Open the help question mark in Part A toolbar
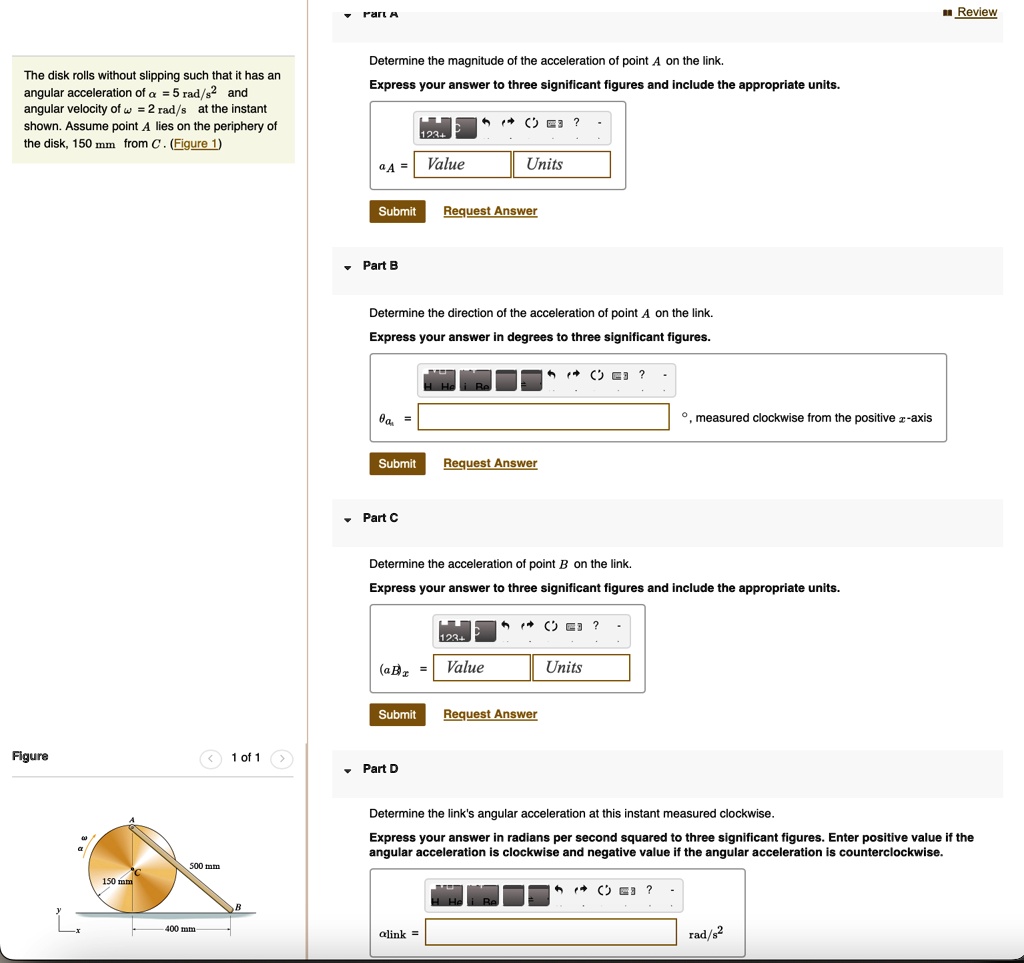This screenshot has height=963, width=1024. (x=576, y=122)
